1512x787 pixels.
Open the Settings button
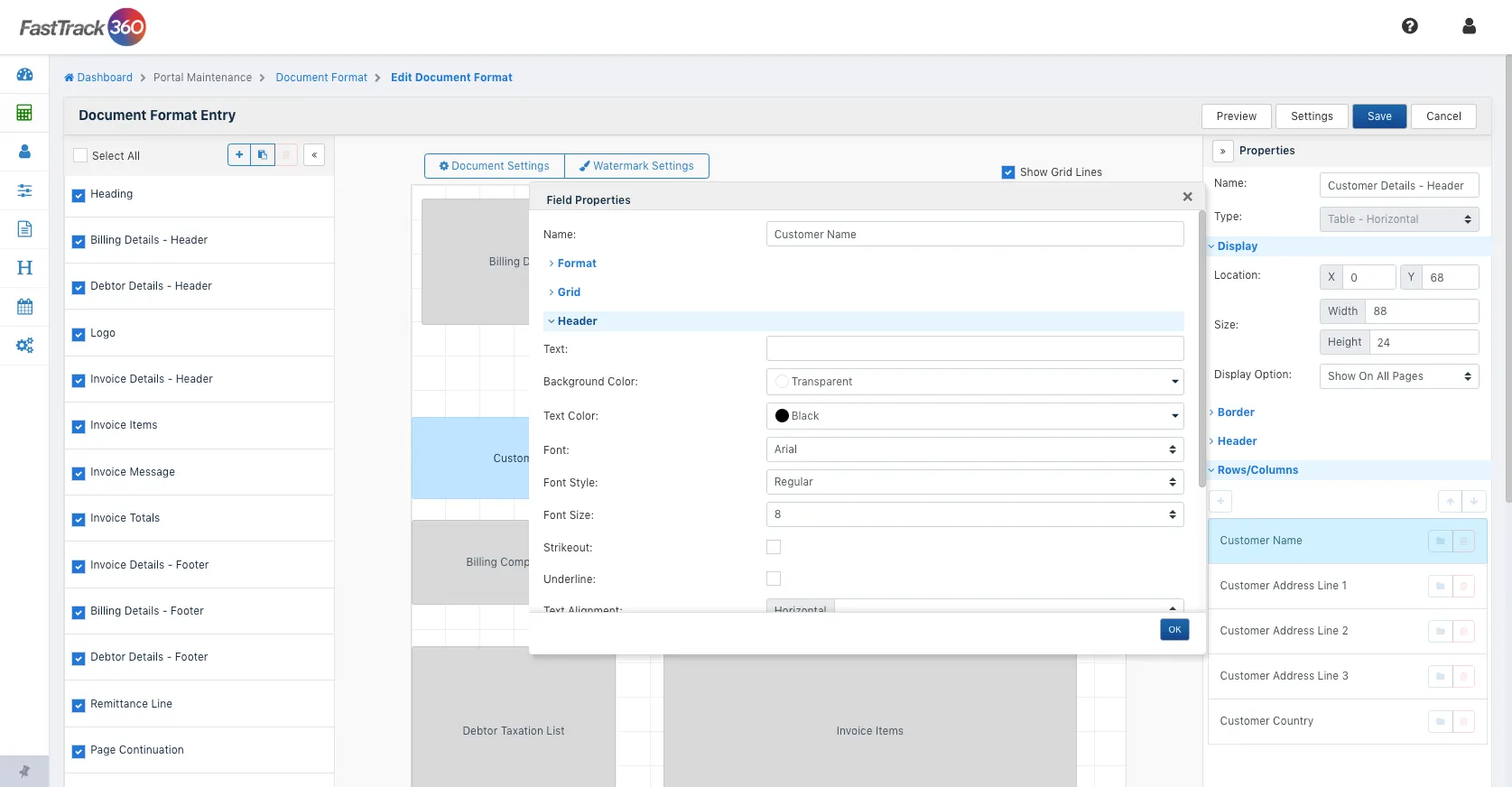(x=1312, y=116)
